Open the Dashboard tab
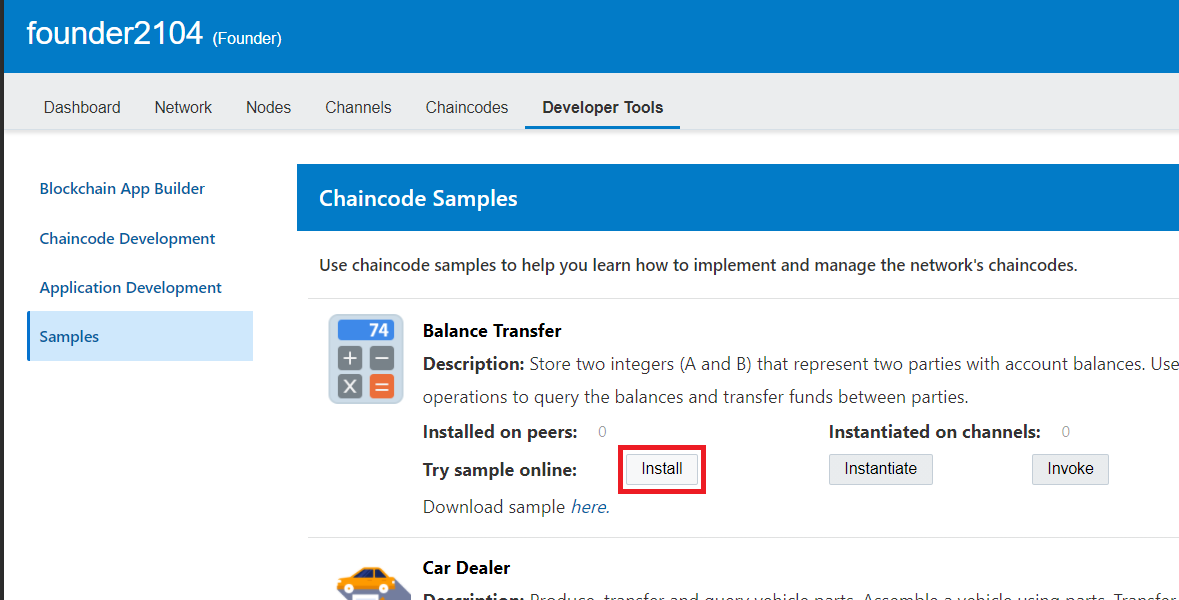 click(x=82, y=107)
